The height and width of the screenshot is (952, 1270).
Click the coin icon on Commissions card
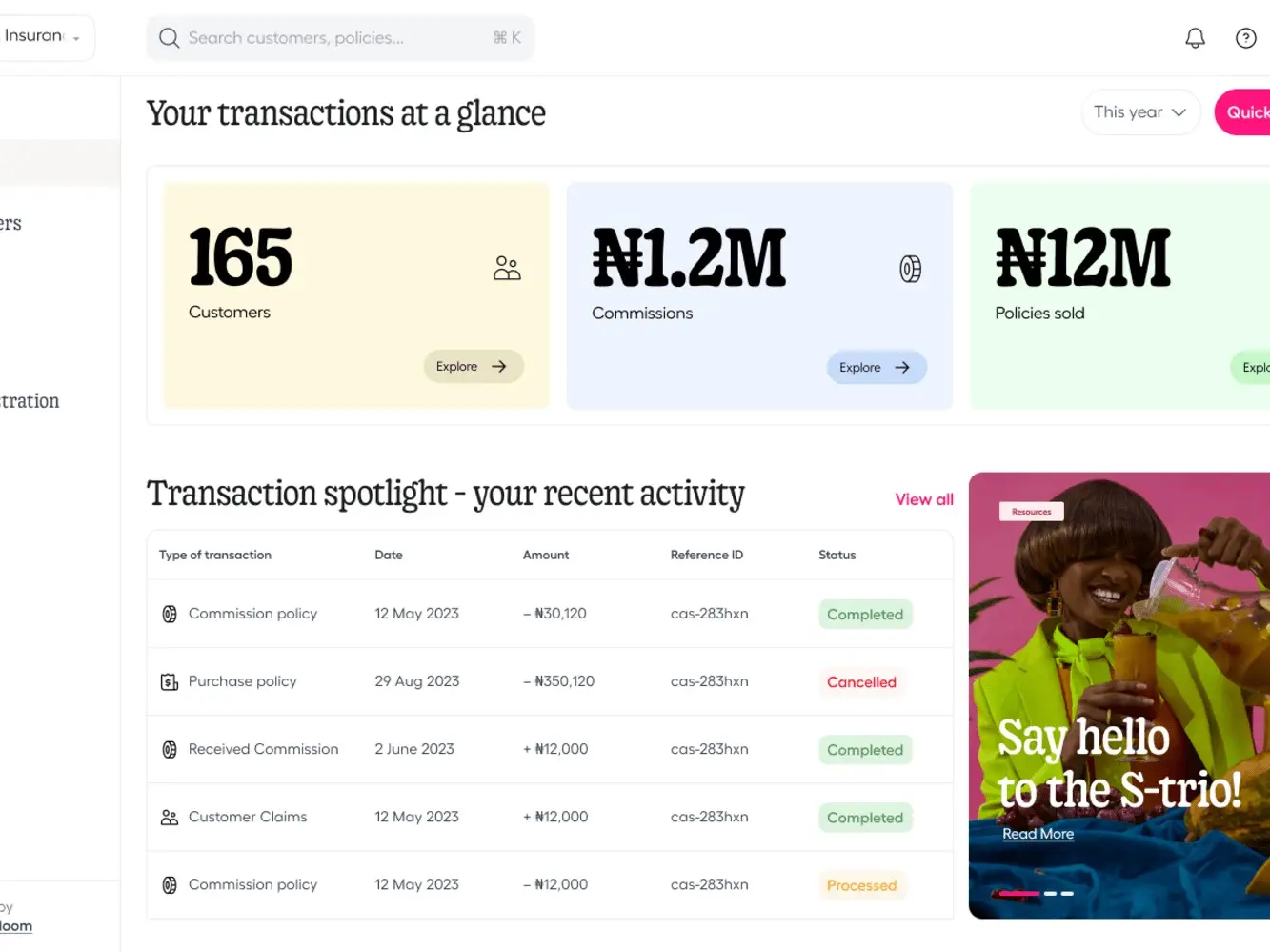[910, 270]
